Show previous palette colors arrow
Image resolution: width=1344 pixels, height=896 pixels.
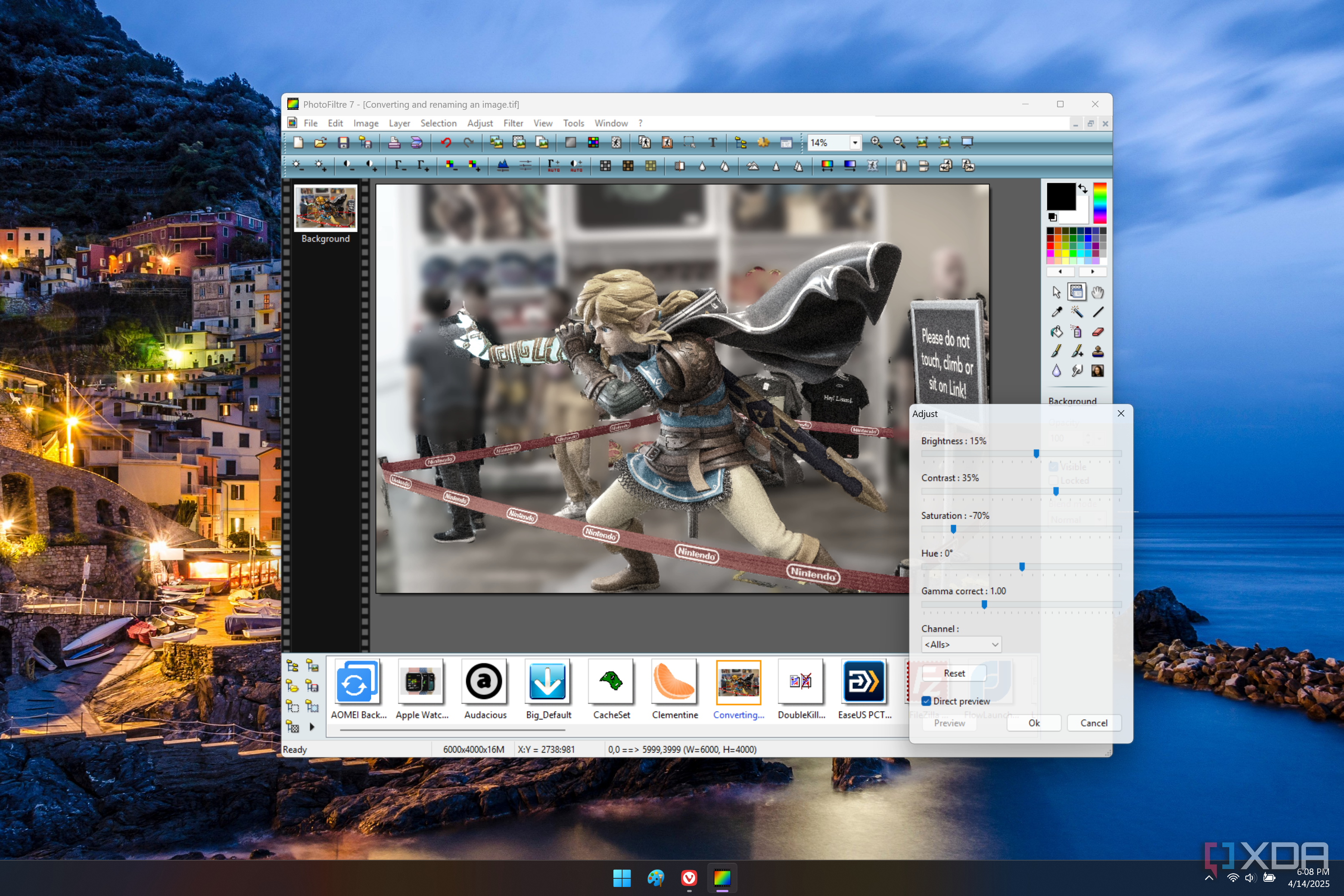coord(1061,272)
